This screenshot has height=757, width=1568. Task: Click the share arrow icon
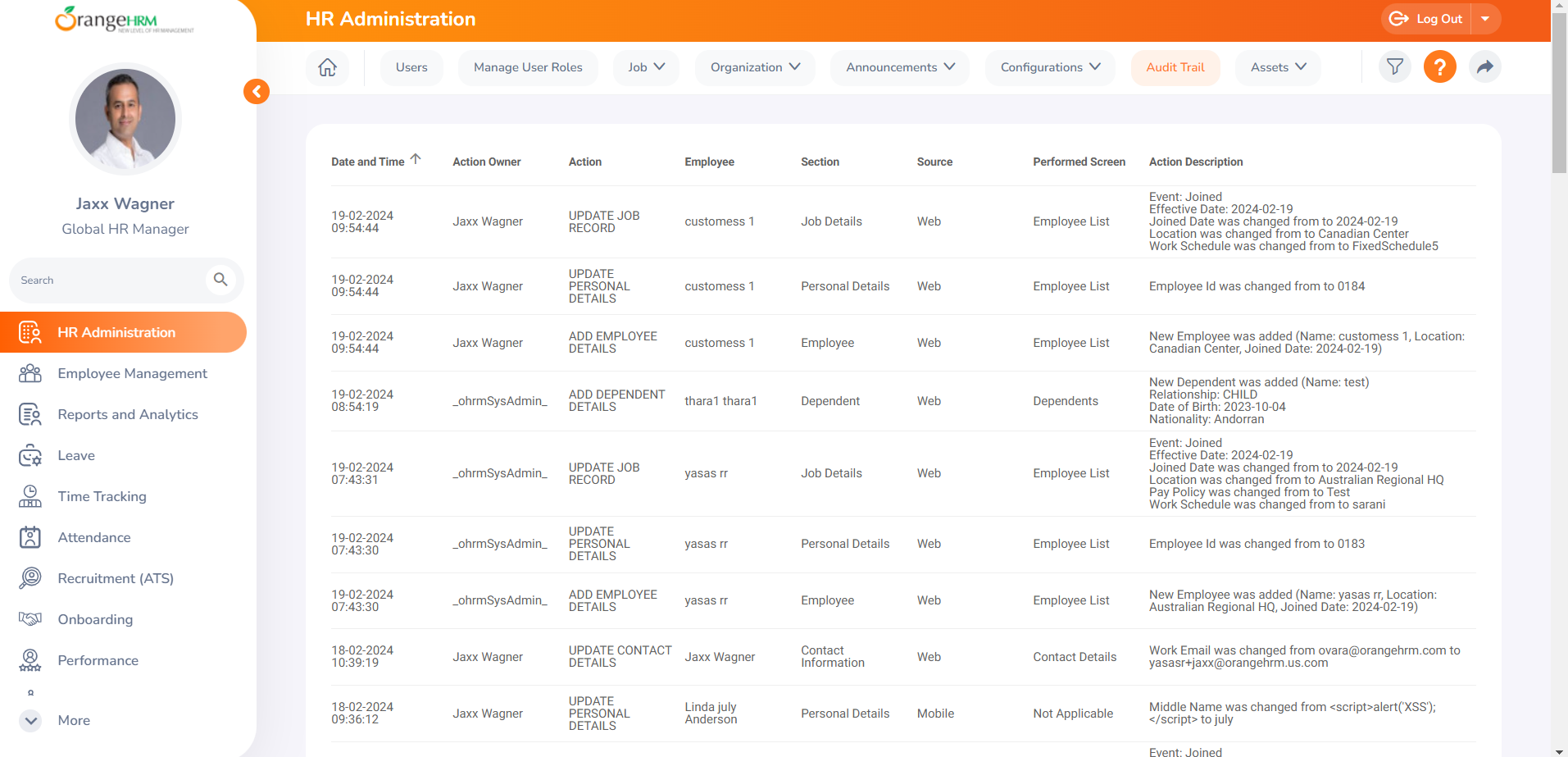click(1484, 67)
